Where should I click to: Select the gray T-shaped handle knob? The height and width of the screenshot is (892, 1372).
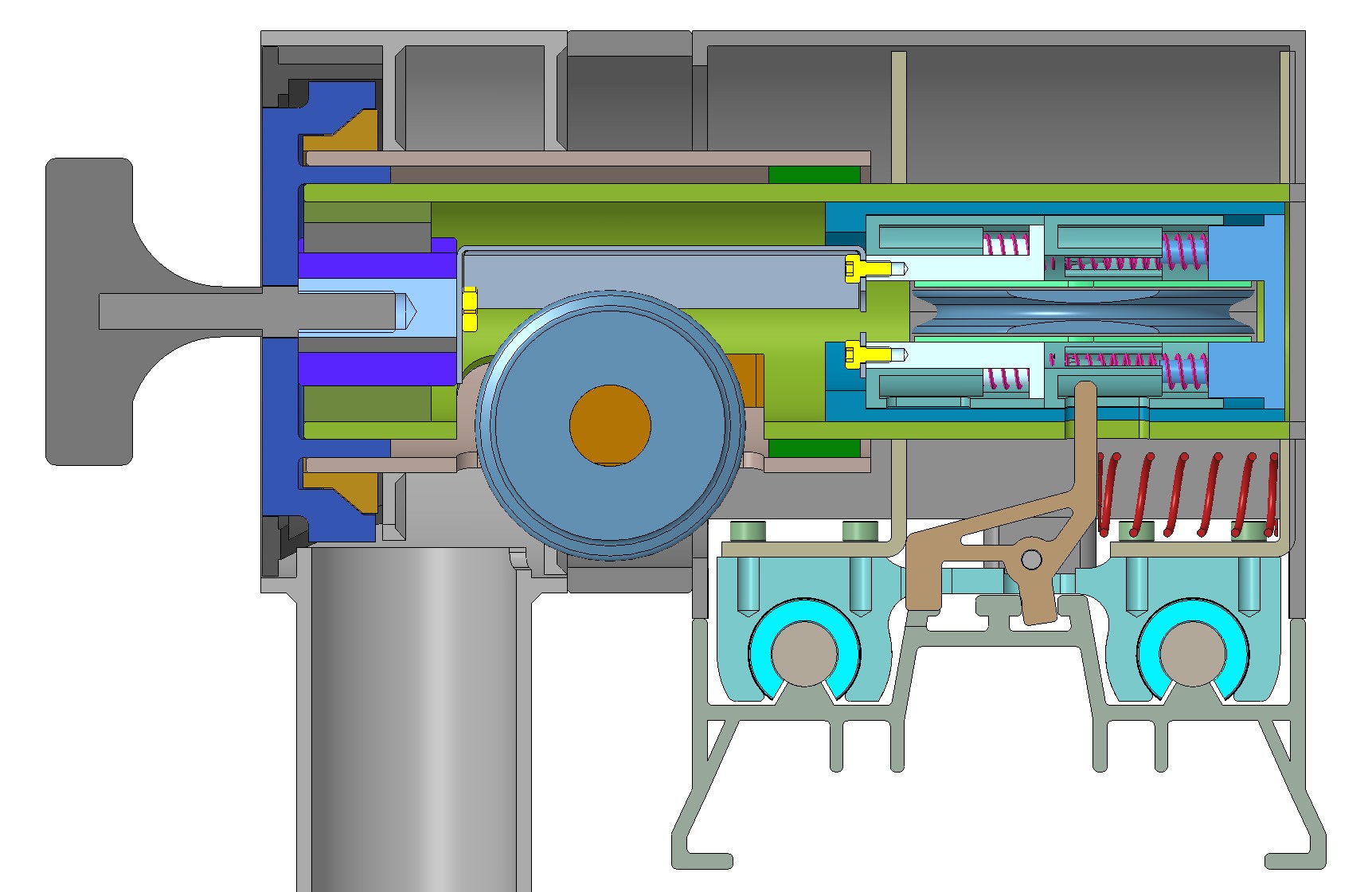[92, 311]
